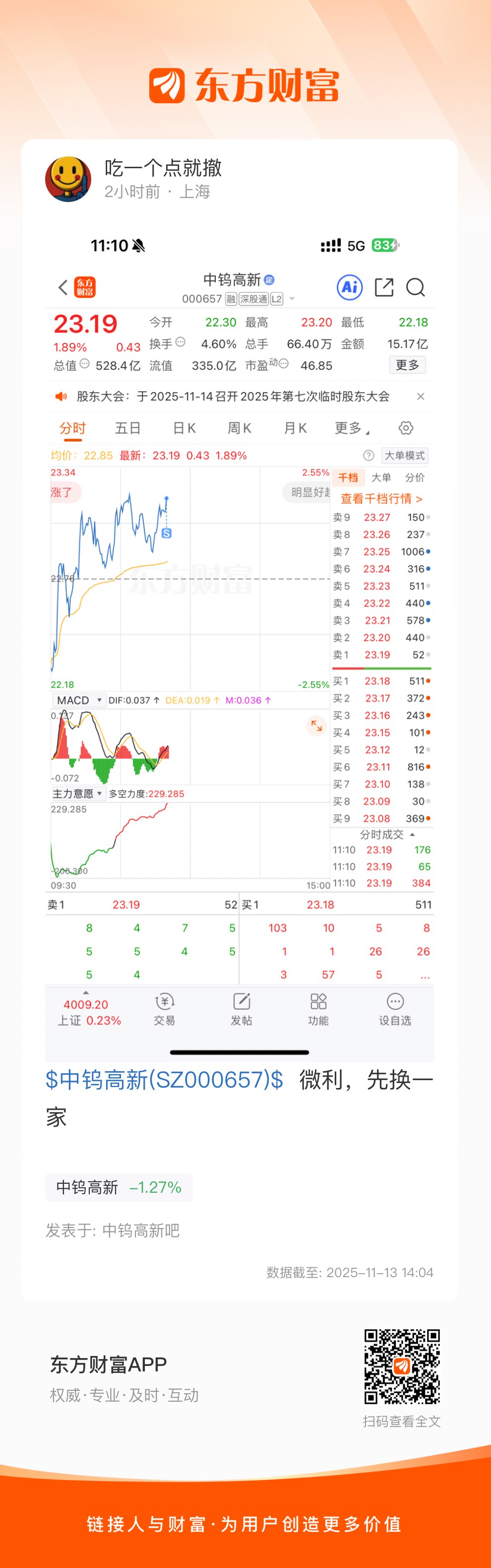Tap the announcement speaker icon
This screenshot has height=1568, width=491.
(61, 397)
